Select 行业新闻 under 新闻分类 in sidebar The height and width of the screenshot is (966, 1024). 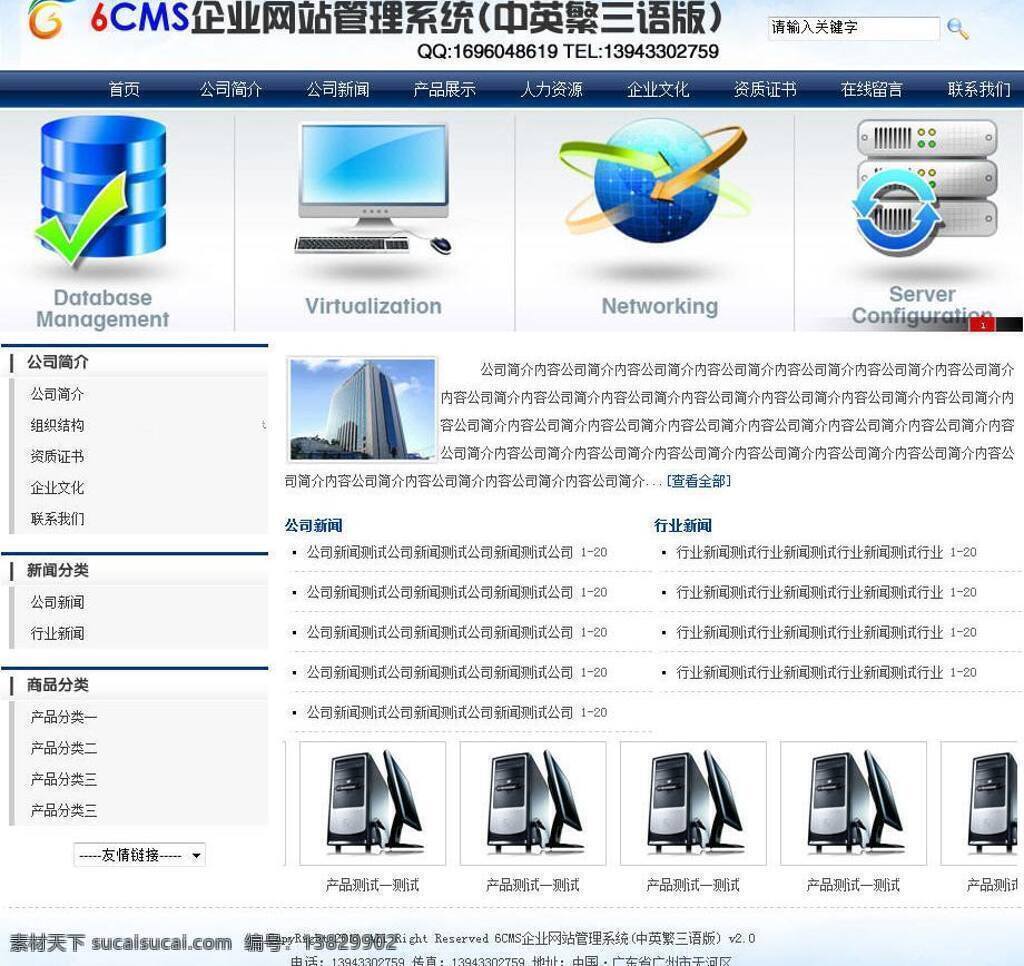[x=57, y=634]
